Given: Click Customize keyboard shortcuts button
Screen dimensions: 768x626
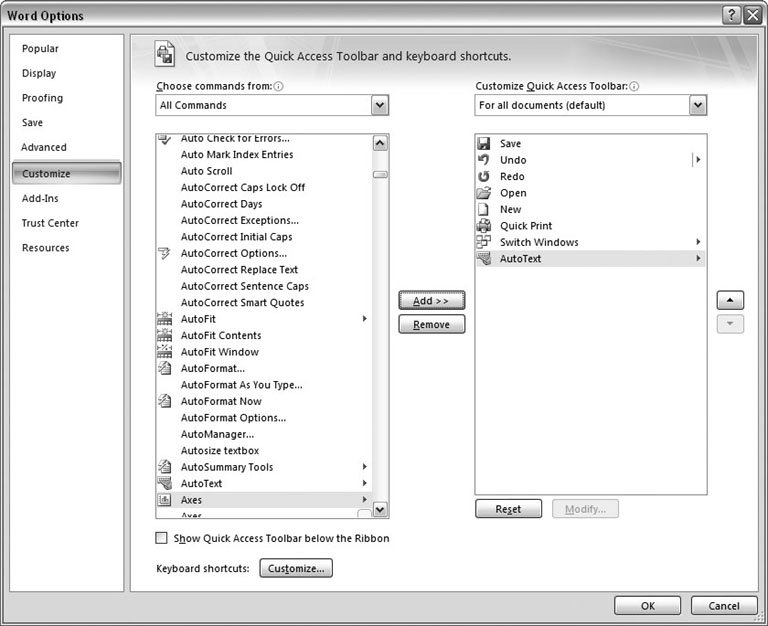Looking at the screenshot, I should (x=296, y=568).
